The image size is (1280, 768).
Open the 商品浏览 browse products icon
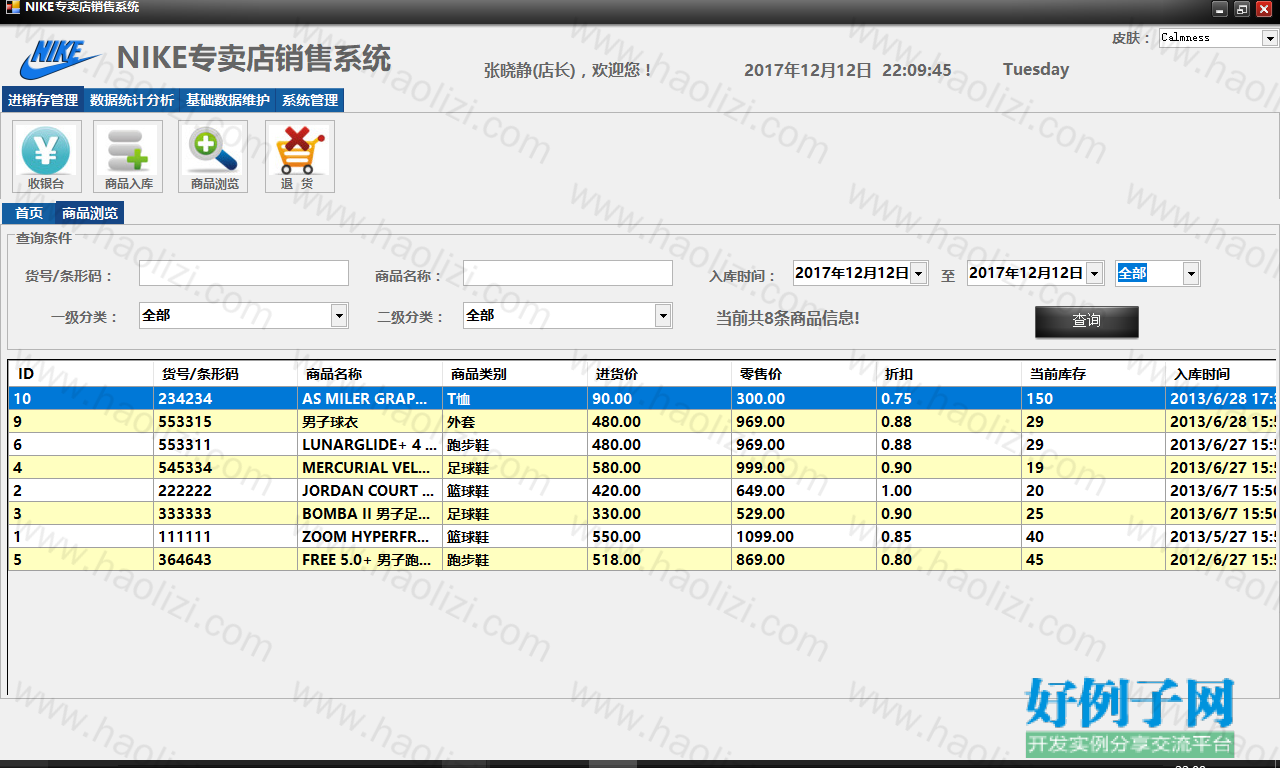pyautogui.click(x=213, y=157)
